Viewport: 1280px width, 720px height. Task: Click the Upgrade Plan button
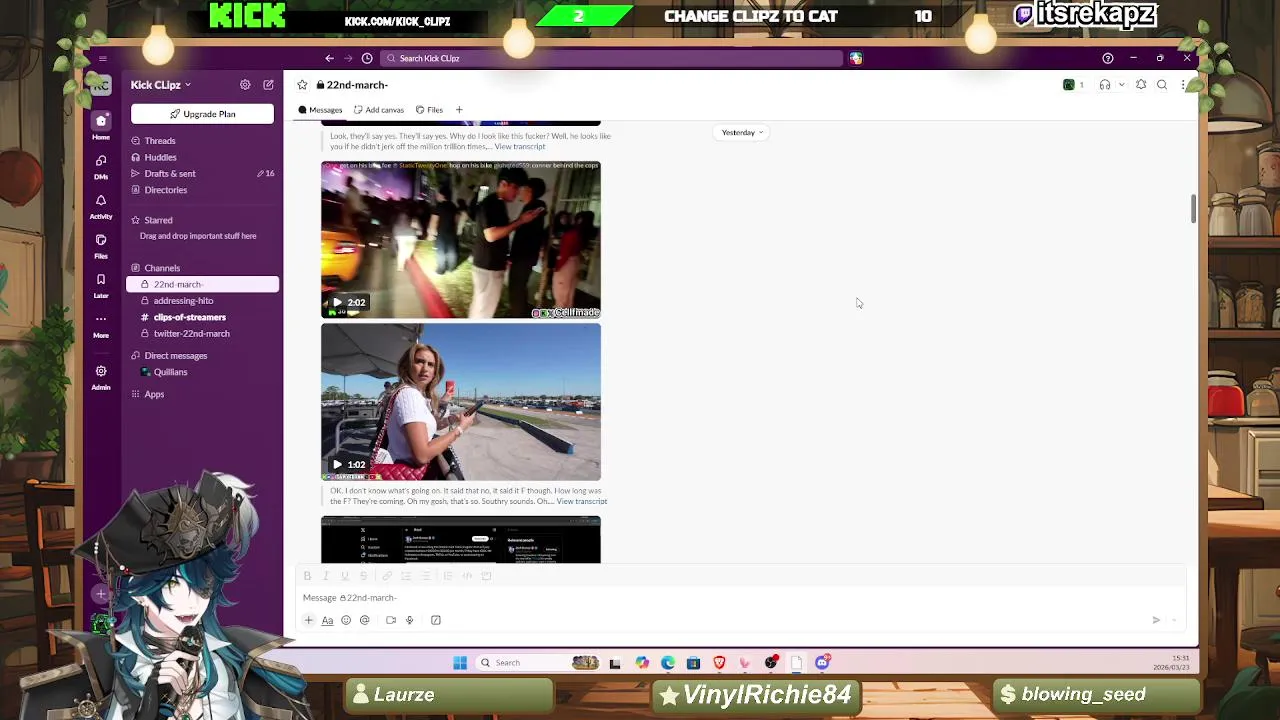coord(202,114)
